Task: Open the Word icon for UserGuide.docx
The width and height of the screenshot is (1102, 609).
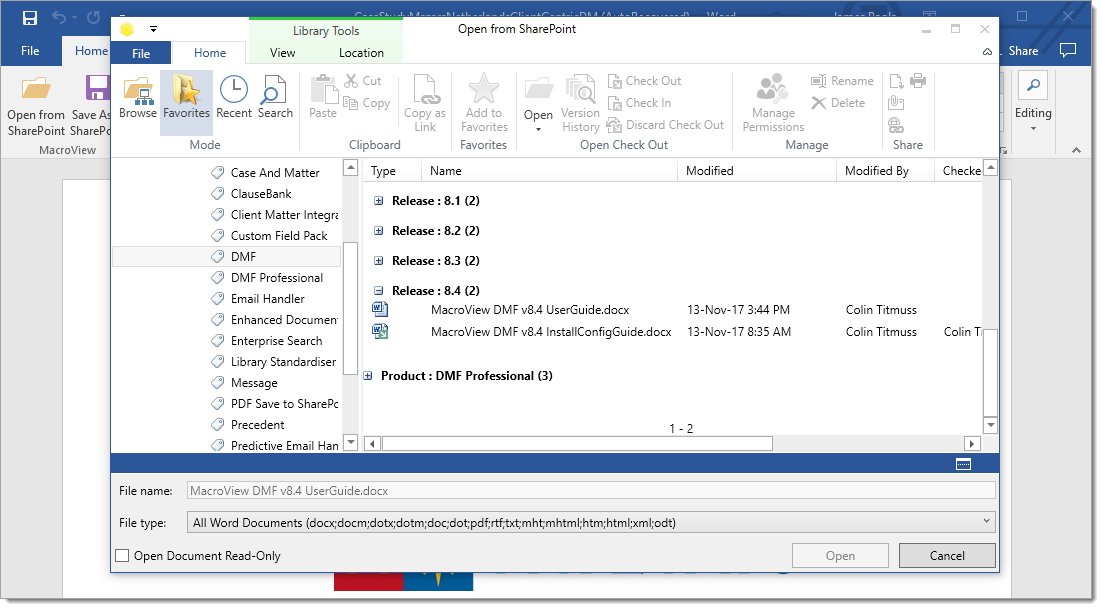Action: [x=380, y=310]
